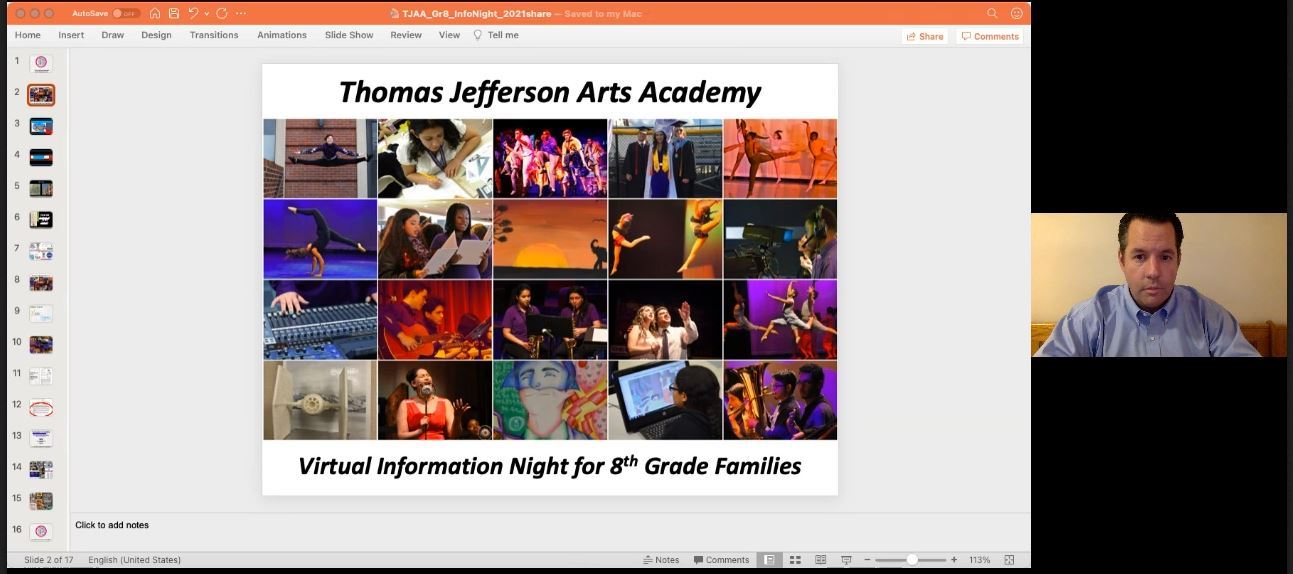Viewport: 1293px width, 574px height.
Task: Click the presenter's webcam video tile
Action: (1159, 285)
